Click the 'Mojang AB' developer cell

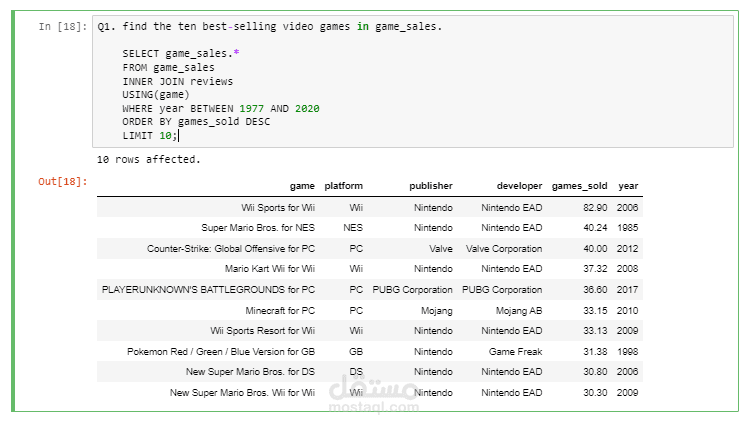point(519,311)
